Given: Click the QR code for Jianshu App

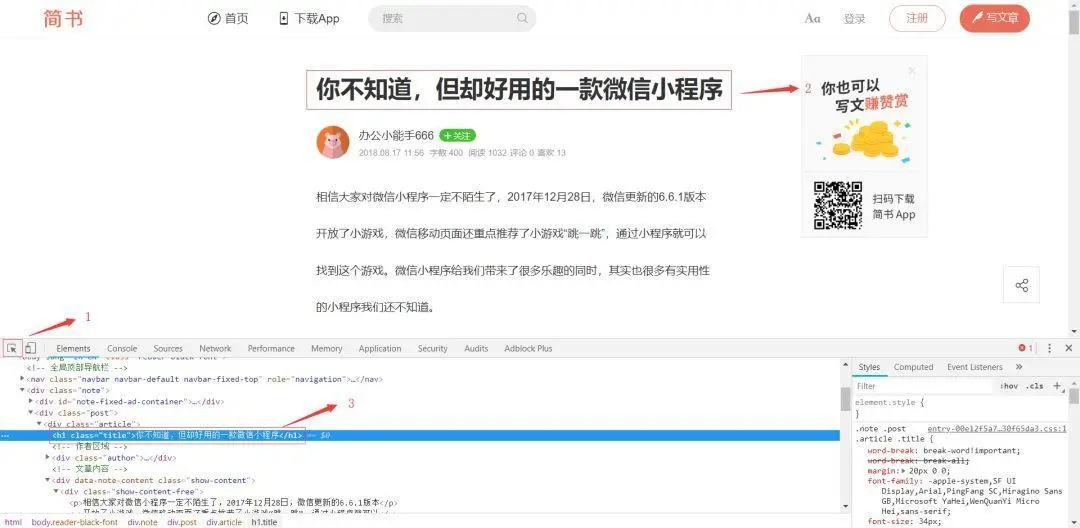Looking at the screenshot, I should click(x=838, y=205).
